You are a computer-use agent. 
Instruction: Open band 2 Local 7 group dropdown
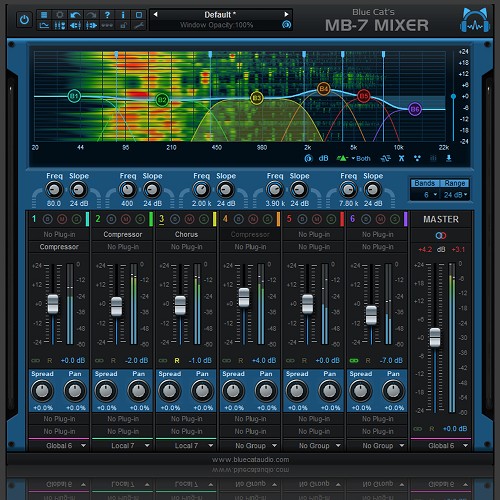pyautogui.click(x=123, y=446)
